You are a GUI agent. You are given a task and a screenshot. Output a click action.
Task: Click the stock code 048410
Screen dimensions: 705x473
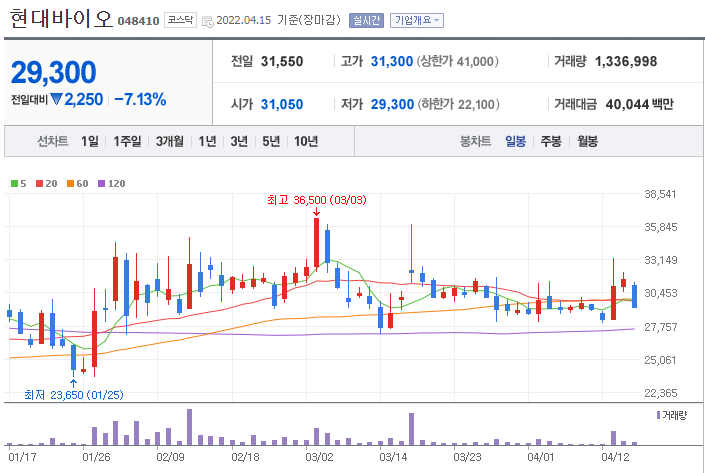[138, 21]
